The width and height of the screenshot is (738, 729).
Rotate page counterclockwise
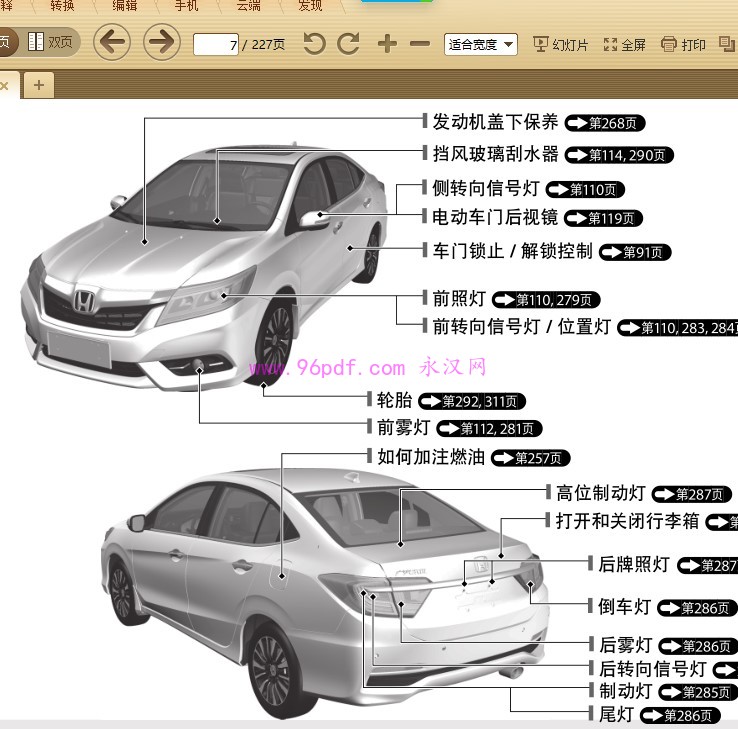click(x=314, y=44)
